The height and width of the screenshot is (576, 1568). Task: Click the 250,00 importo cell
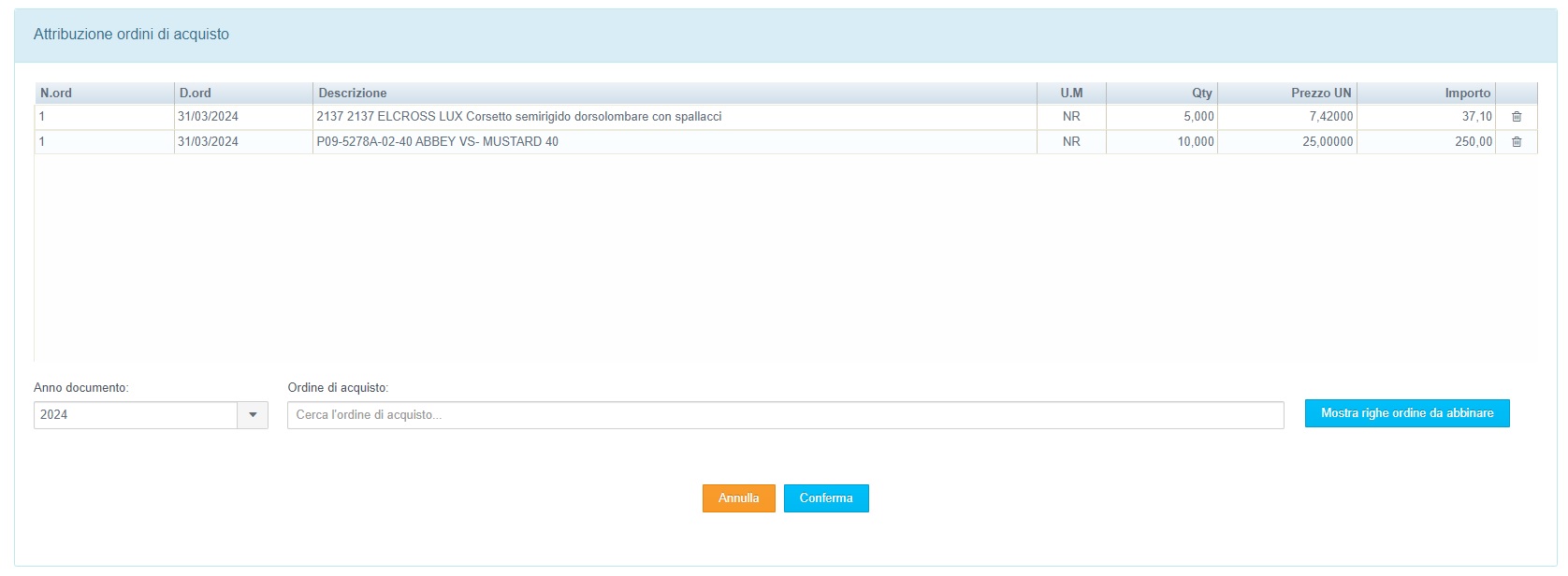pyautogui.click(x=1473, y=142)
